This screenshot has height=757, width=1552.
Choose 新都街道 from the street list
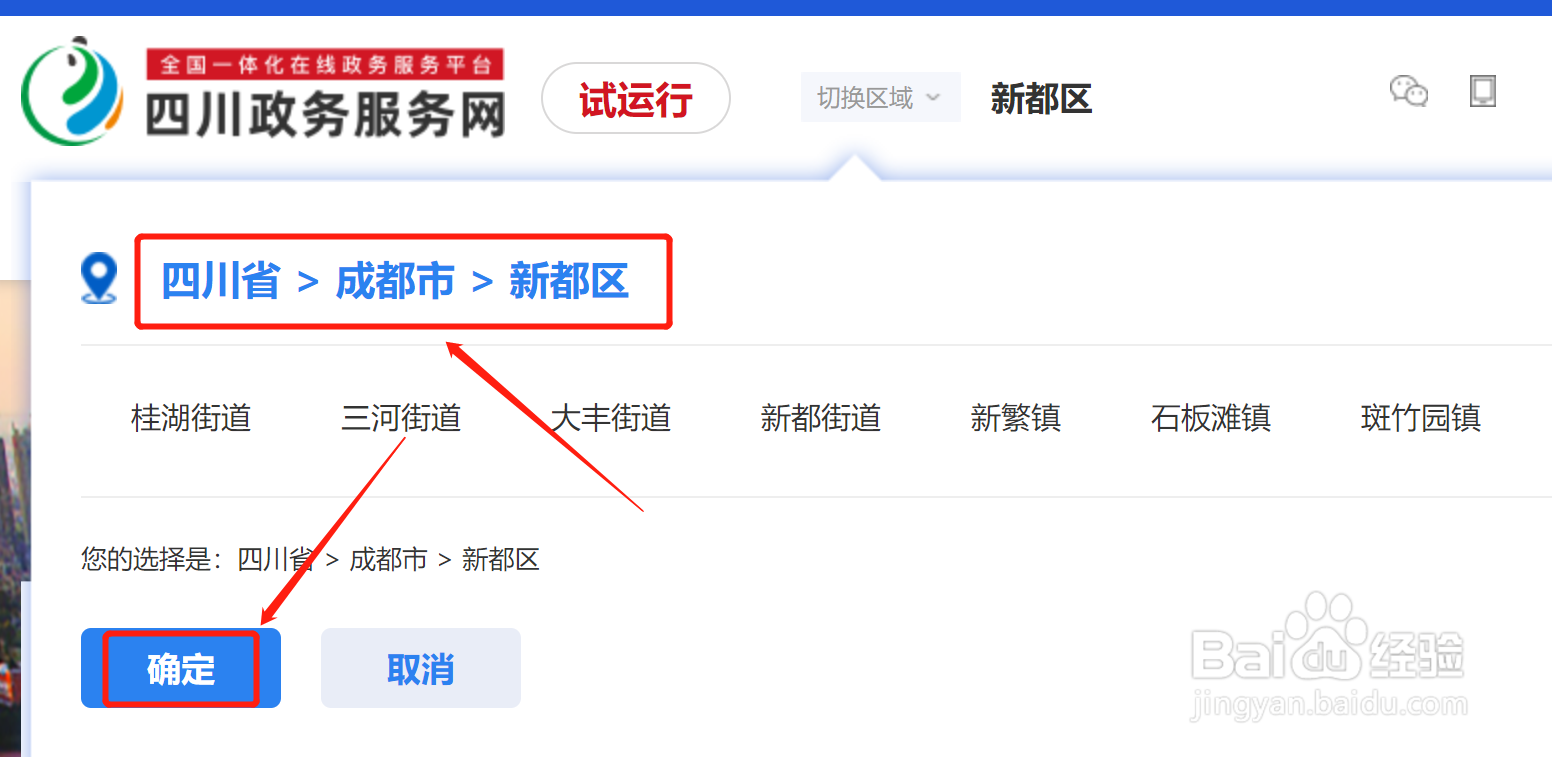(x=821, y=418)
